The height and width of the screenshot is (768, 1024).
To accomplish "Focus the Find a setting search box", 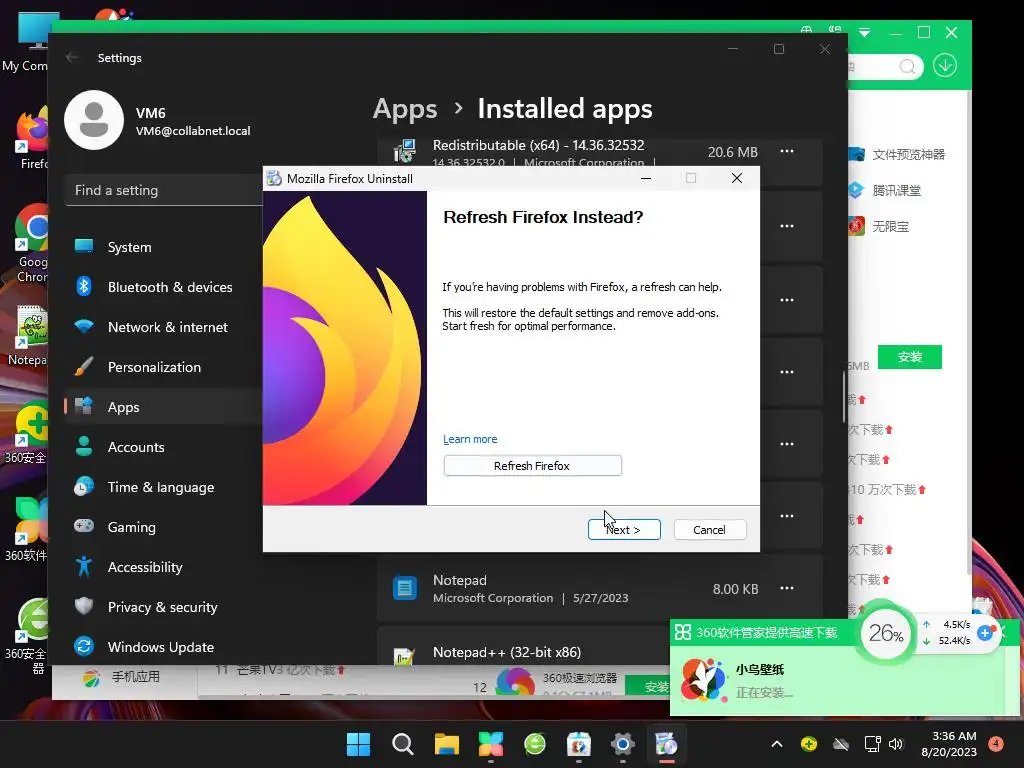I will coord(163,190).
